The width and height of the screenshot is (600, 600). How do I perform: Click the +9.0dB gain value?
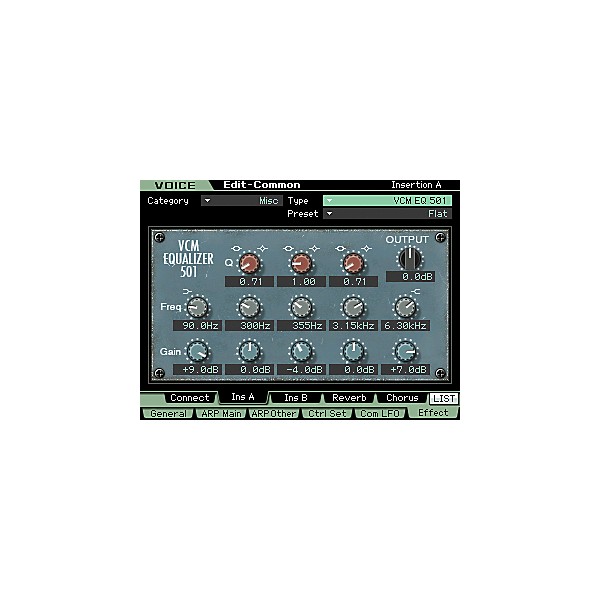[197, 370]
